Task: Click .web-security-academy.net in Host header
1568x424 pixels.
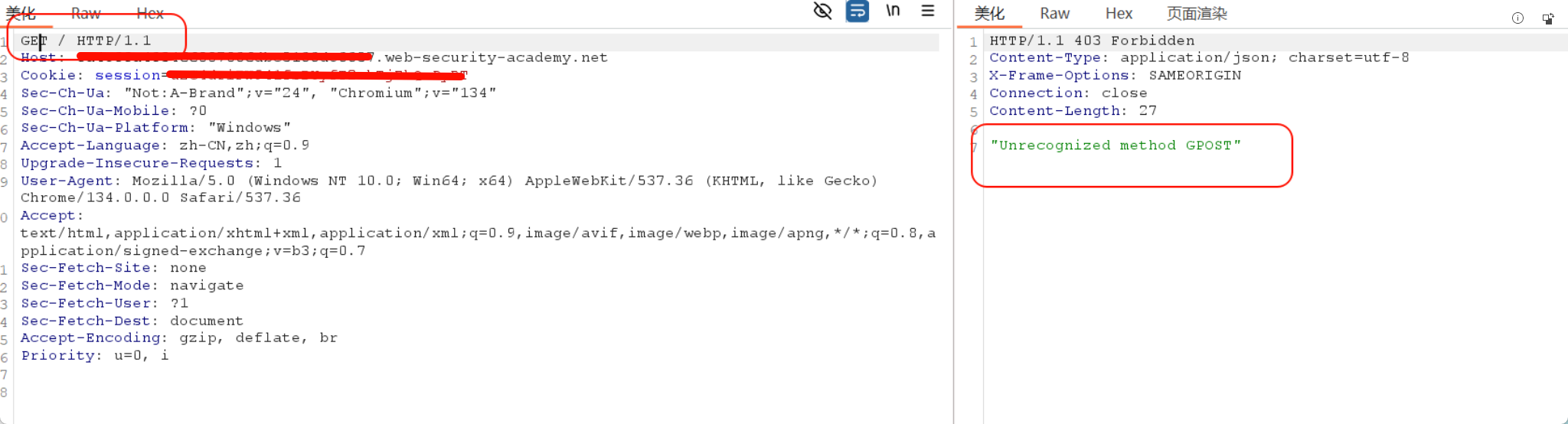Action: pyautogui.click(x=492, y=58)
